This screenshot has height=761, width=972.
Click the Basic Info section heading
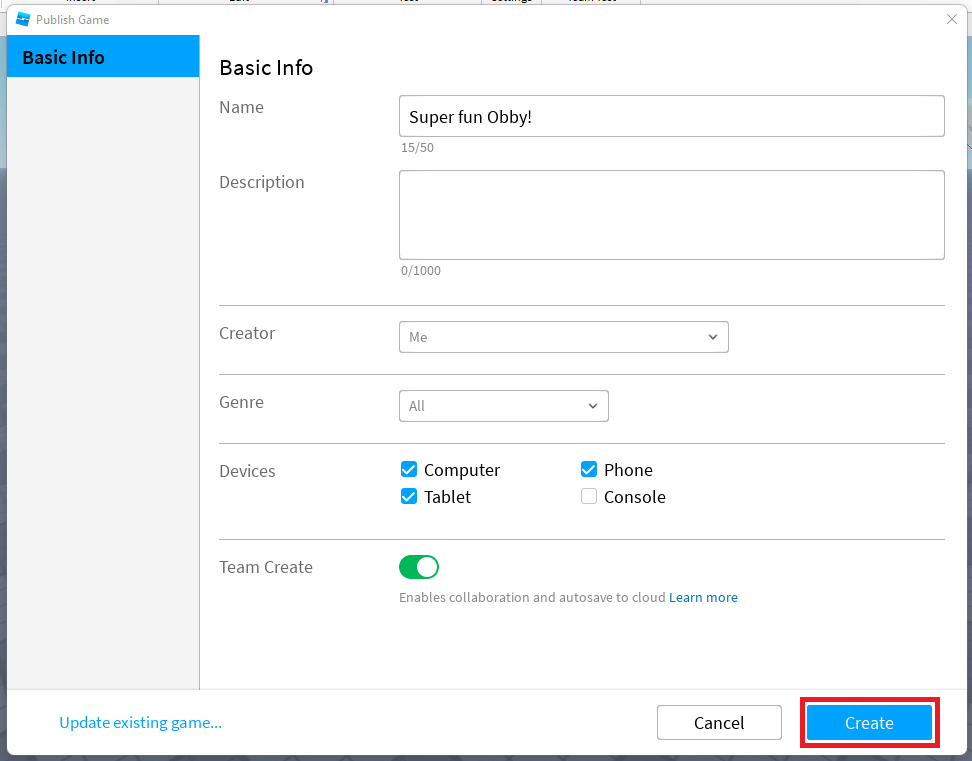[x=266, y=68]
